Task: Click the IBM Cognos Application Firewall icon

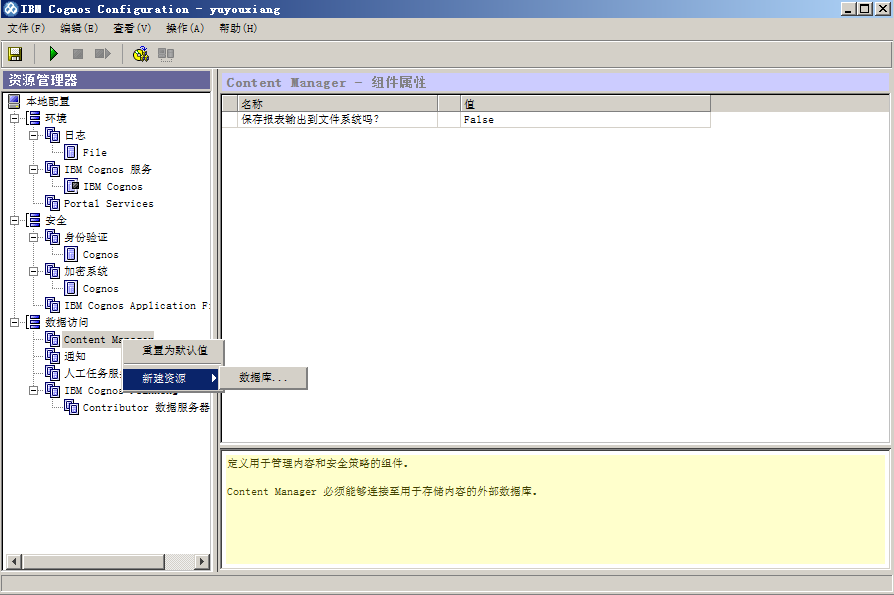Action: click(x=52, y=305)
